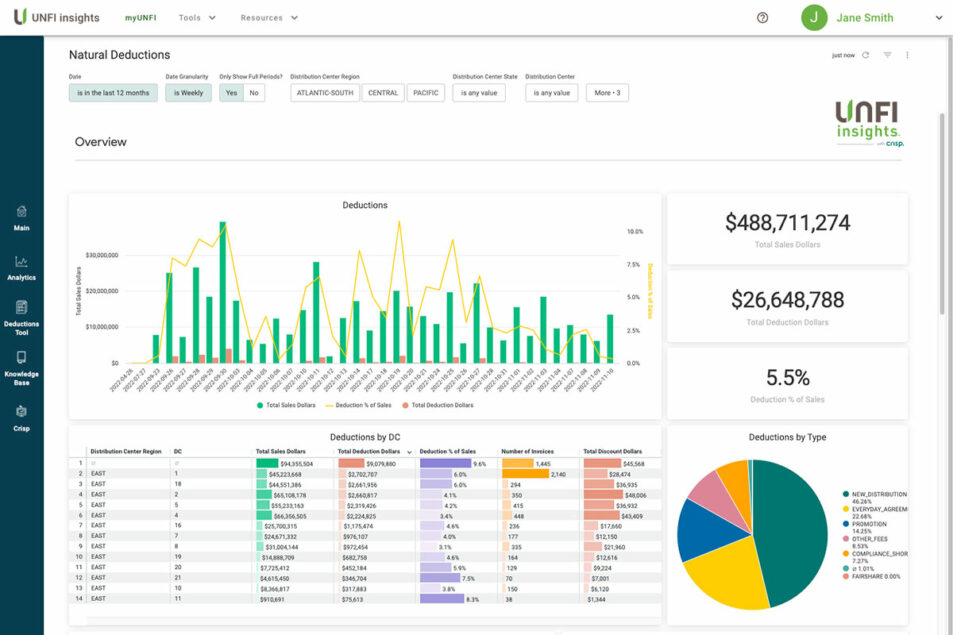
Task: Sort by Deduction % of Sales column header
Action: point(447,451)
